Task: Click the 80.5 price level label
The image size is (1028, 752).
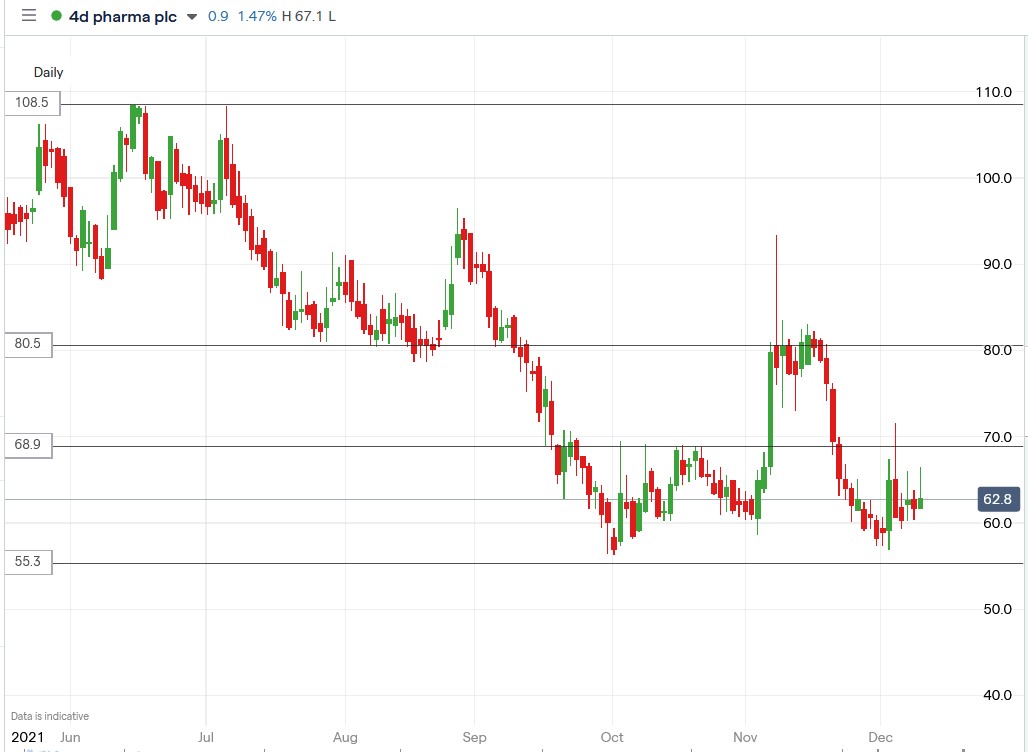Action: point(27,345)
